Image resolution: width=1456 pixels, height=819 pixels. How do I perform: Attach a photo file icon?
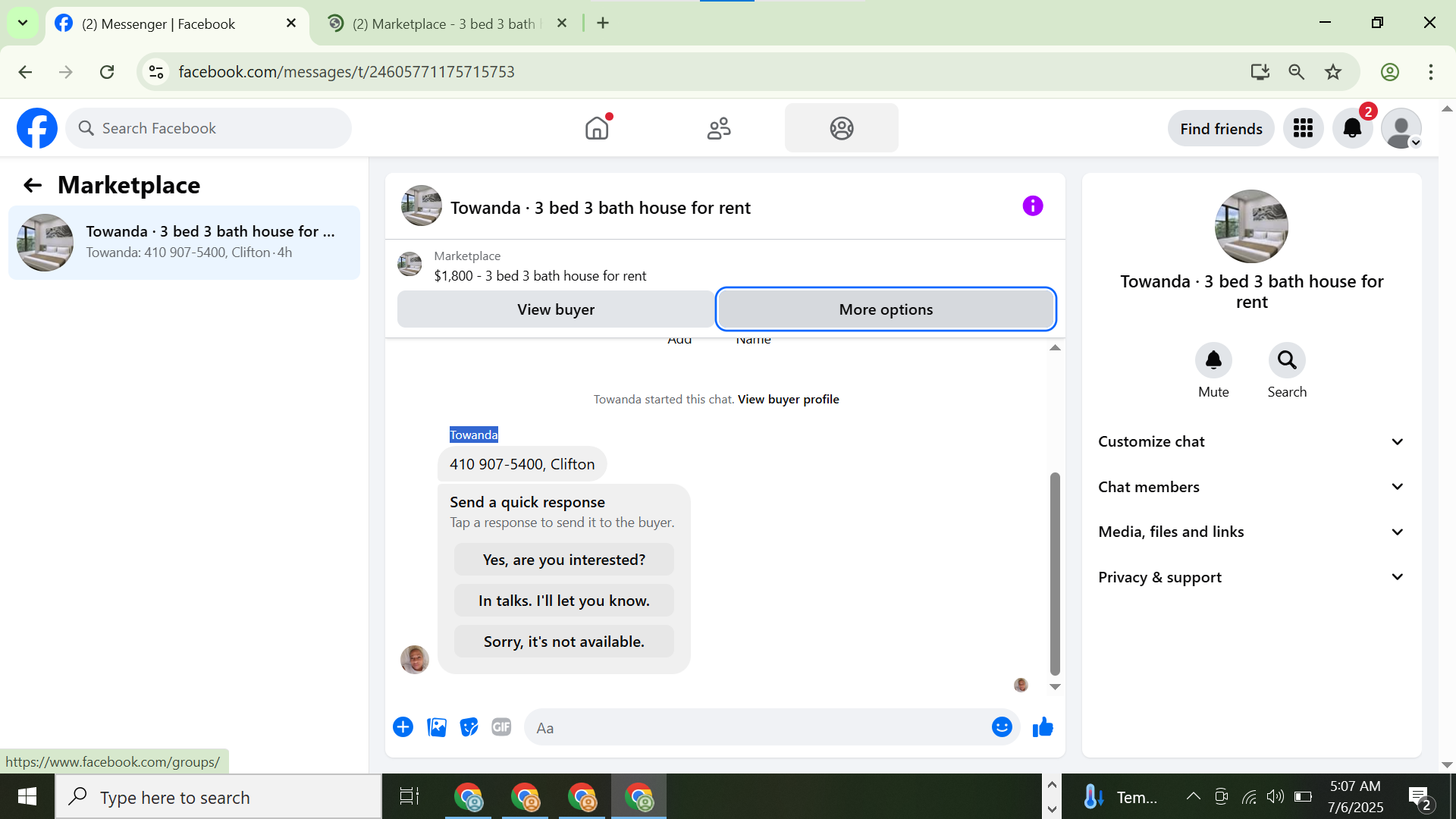pos(437,727)
